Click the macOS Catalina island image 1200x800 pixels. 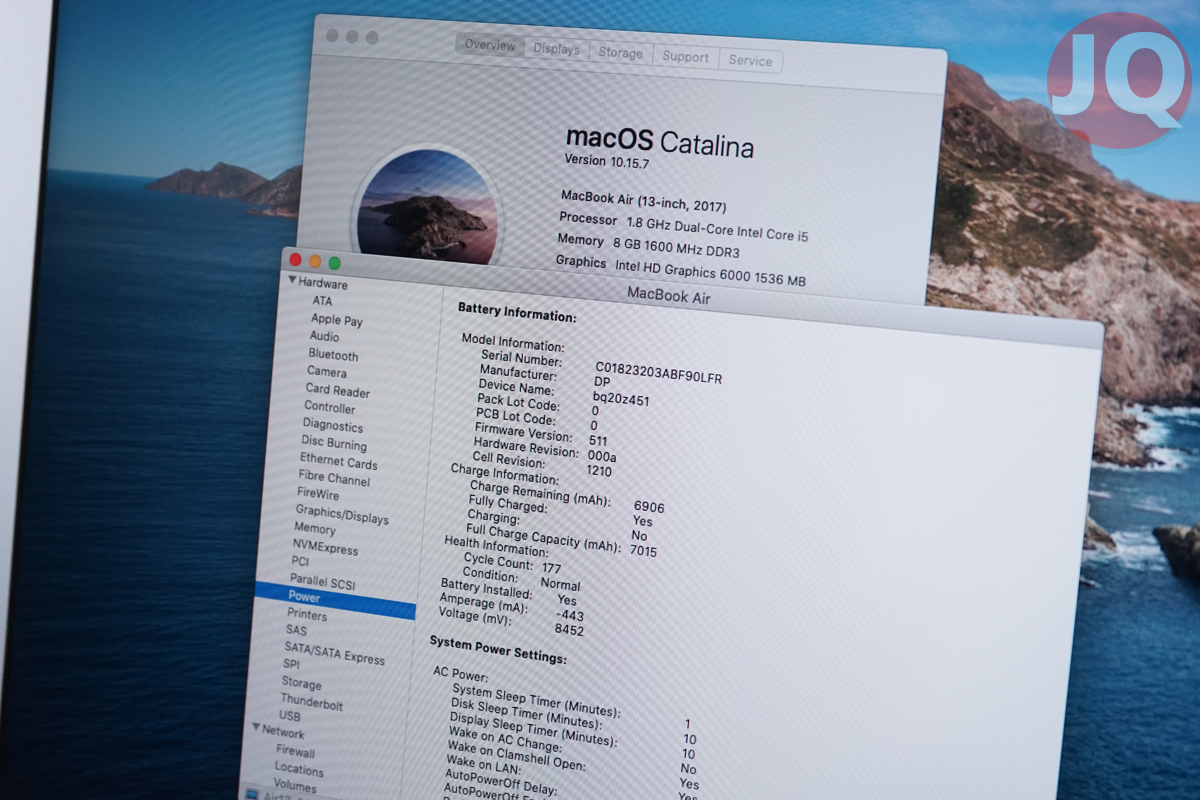coord(429,208)
